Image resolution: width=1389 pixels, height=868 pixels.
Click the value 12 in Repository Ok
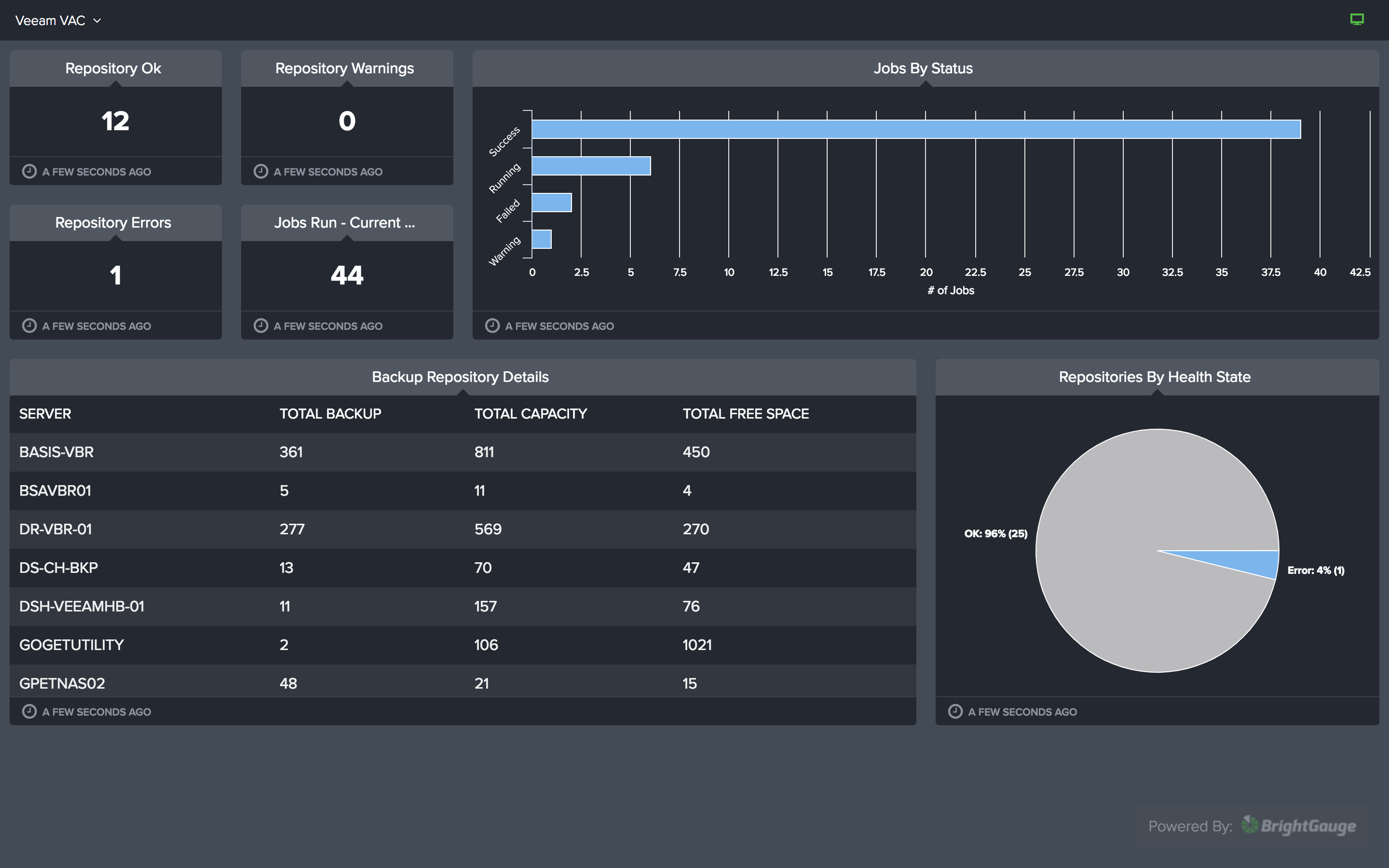(115, 121)
